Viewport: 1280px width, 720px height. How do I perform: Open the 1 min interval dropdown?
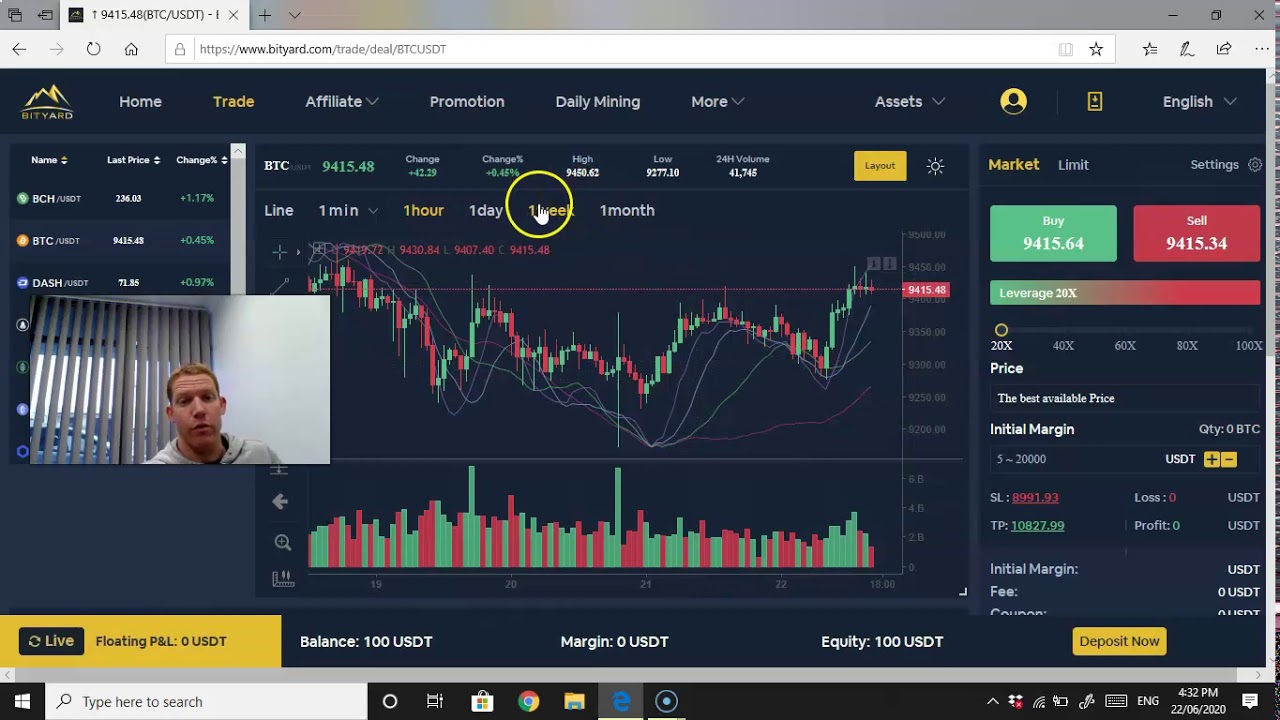[348, 210]
